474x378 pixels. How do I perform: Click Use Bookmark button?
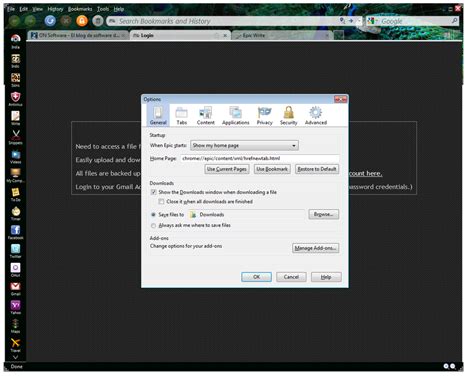[272, 169]
